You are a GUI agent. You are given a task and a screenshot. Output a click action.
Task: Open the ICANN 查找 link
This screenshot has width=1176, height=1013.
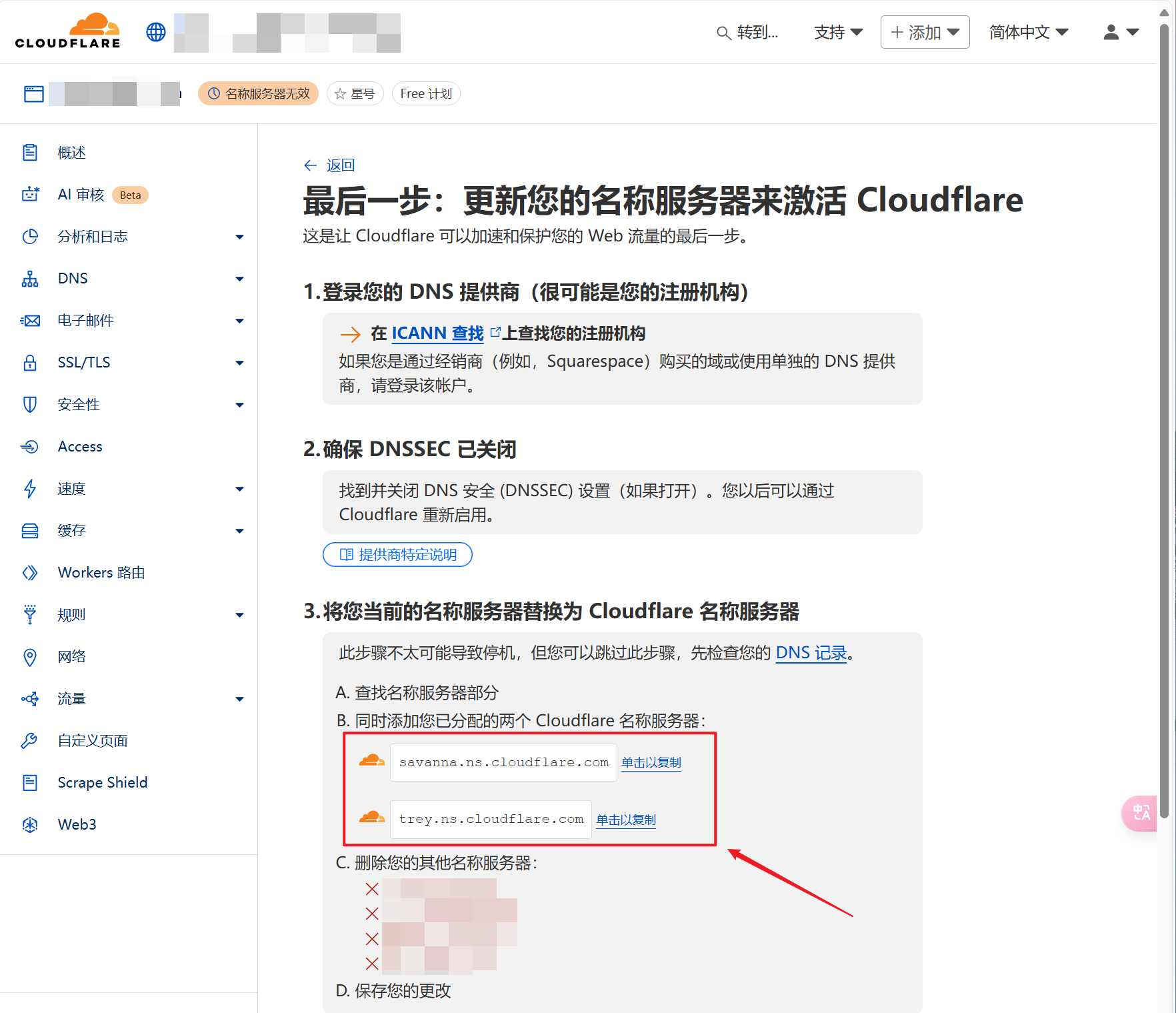[x=438, y=333]
